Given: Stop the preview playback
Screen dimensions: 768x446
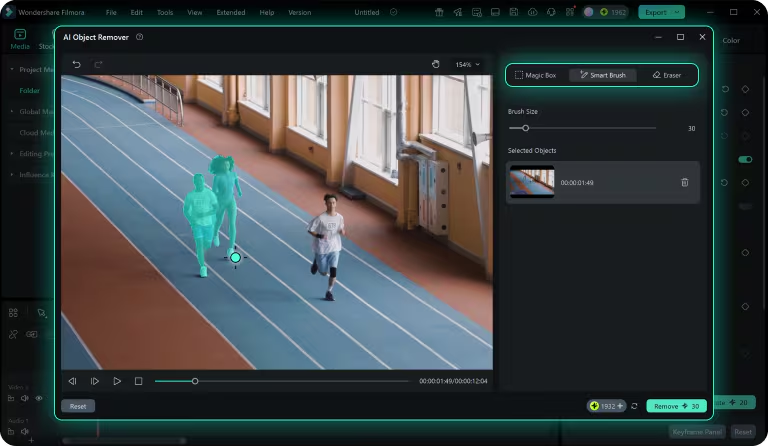Looking at the screenshot, I should (x=139, y=381).
